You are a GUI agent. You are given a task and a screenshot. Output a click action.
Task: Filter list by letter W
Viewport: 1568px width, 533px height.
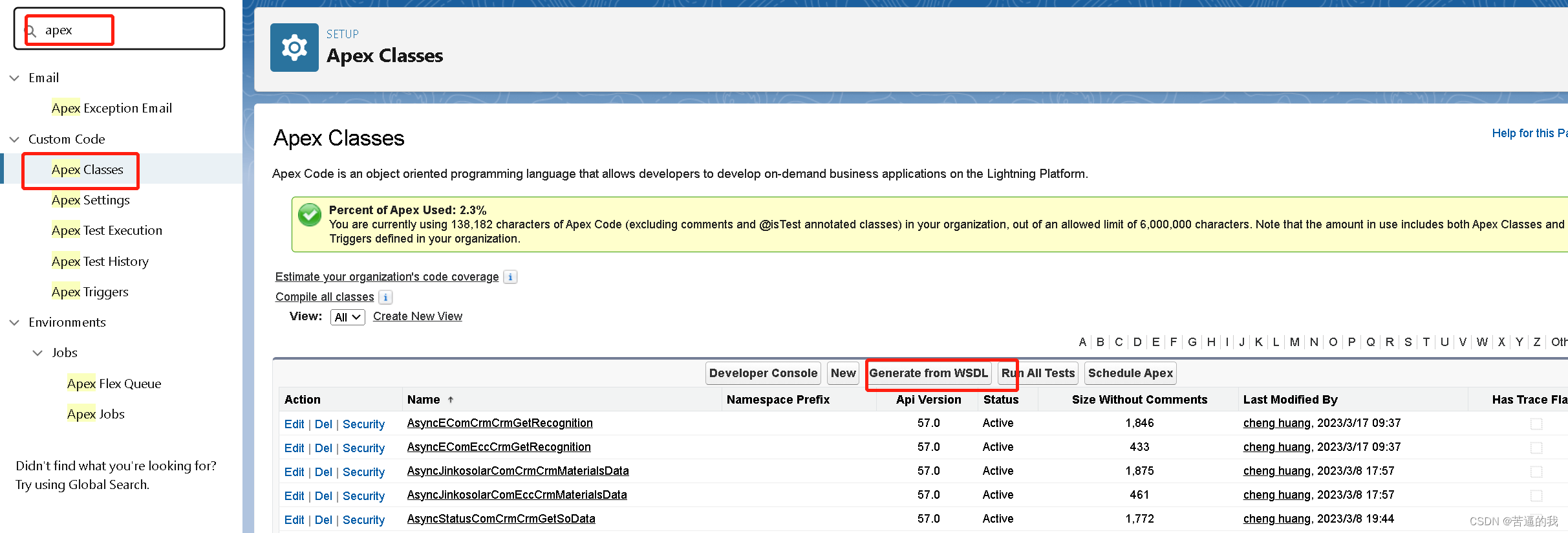tap(1482, 342)
